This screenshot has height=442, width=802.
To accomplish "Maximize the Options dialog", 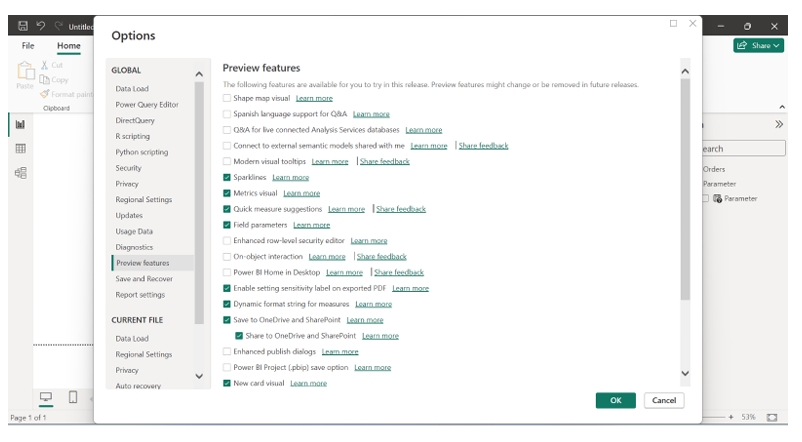I will pos(673,24).
